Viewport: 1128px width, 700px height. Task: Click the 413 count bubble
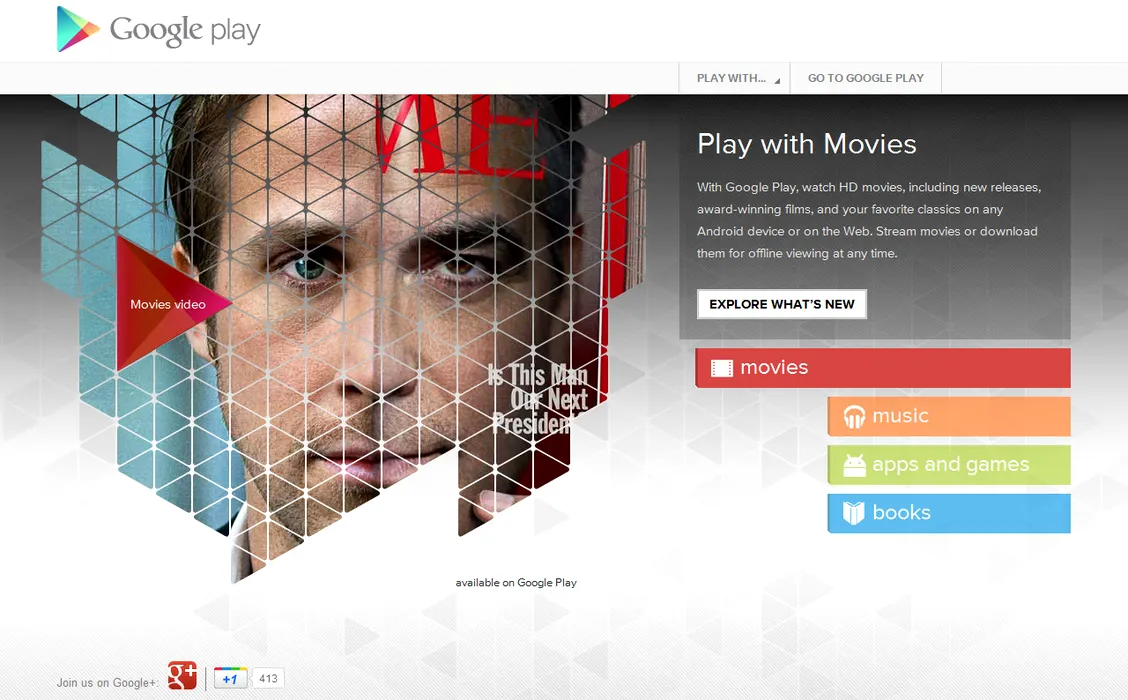268,678
